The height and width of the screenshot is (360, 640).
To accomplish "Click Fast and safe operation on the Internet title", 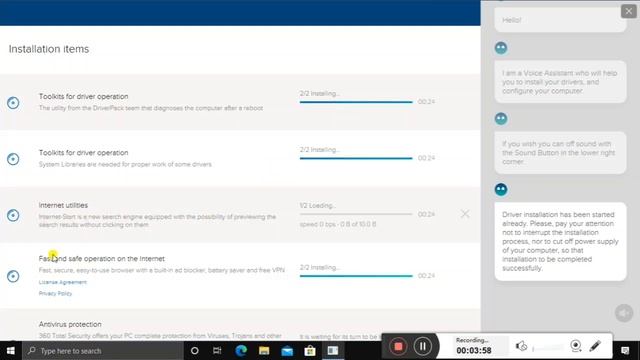I will point(102,258).
